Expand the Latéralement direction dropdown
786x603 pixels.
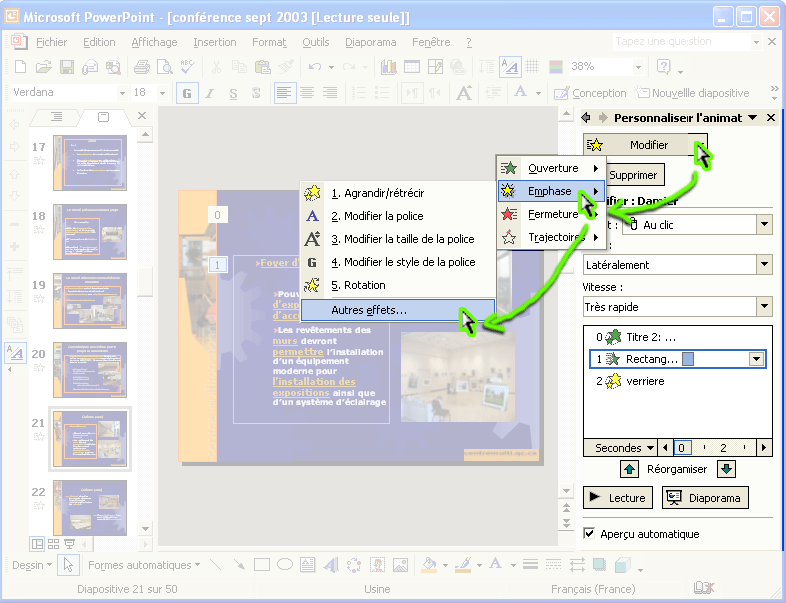(764, 265)
